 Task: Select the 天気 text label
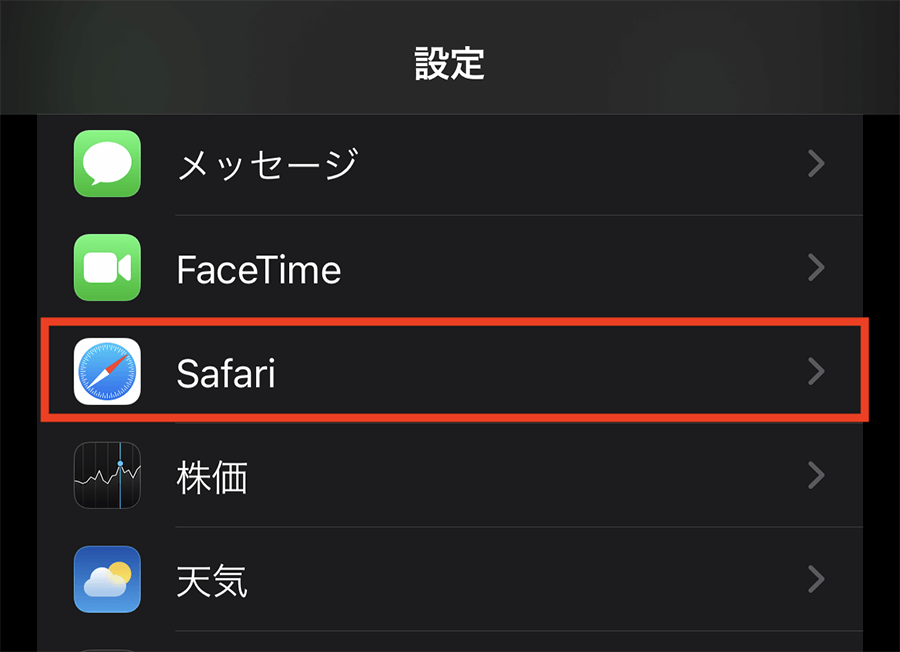(211, 580)
